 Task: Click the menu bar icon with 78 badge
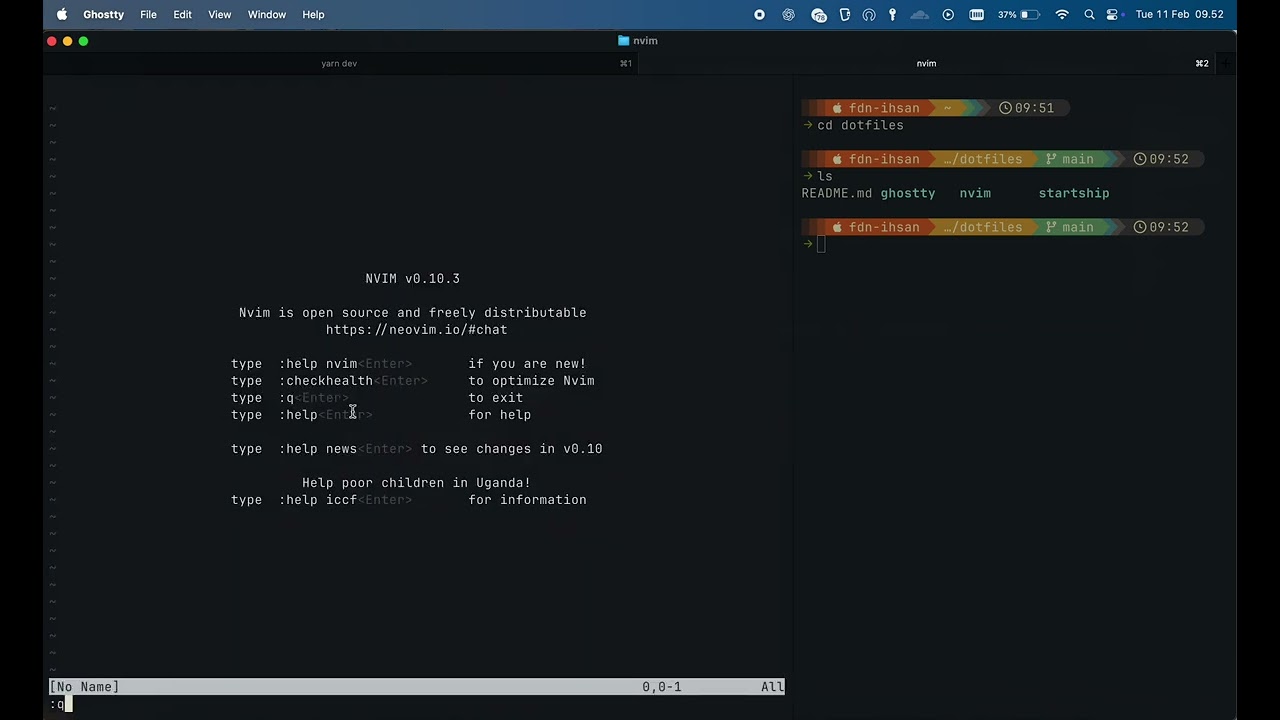[819, 15]
